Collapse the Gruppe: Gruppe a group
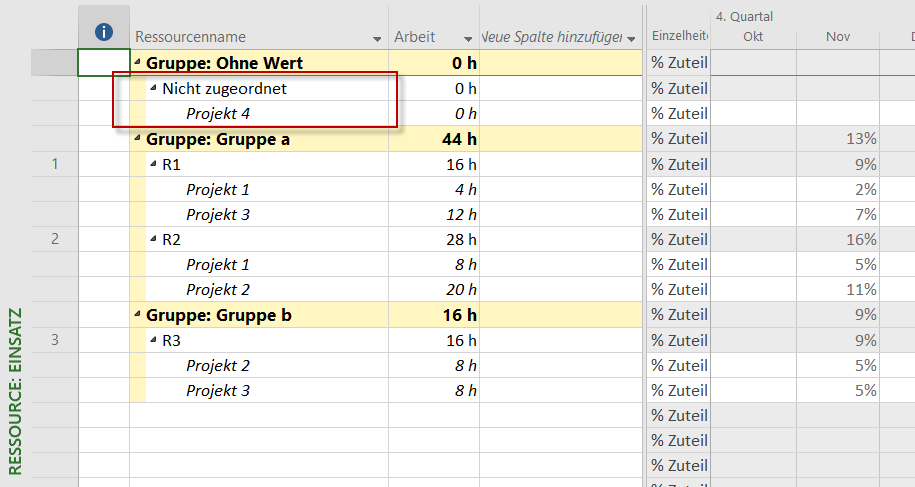Image resolution: width=915 pixels, height=487 pixels. click(138, 138)
